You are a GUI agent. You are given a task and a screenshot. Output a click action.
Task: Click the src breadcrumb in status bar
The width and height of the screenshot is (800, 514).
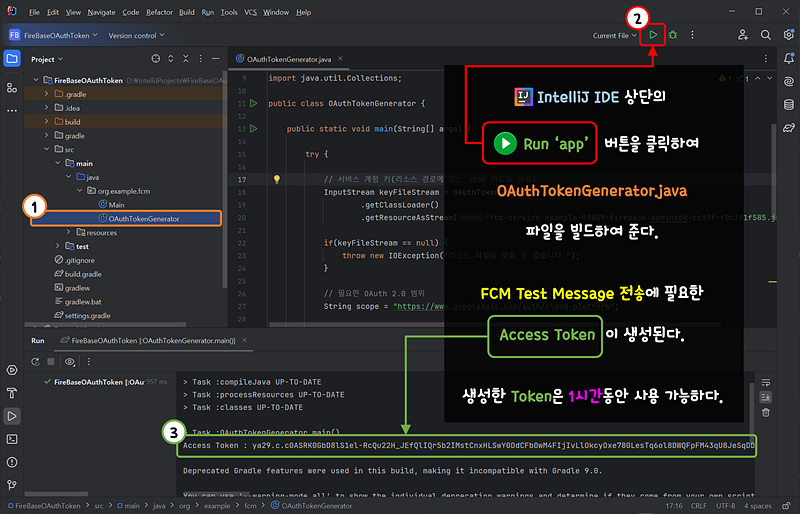coord(99,506)
